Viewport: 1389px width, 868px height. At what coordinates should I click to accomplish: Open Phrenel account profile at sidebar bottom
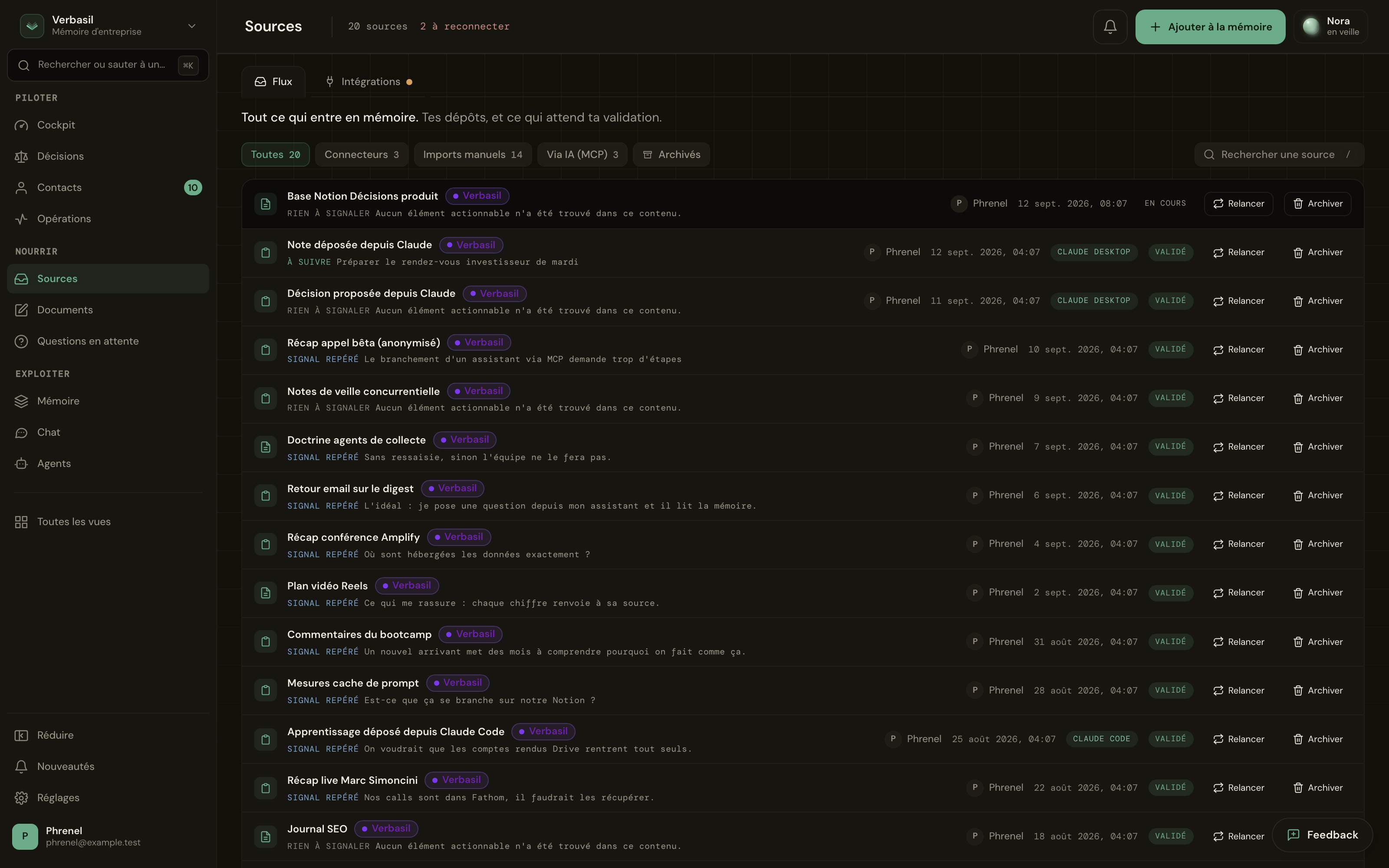108,836
